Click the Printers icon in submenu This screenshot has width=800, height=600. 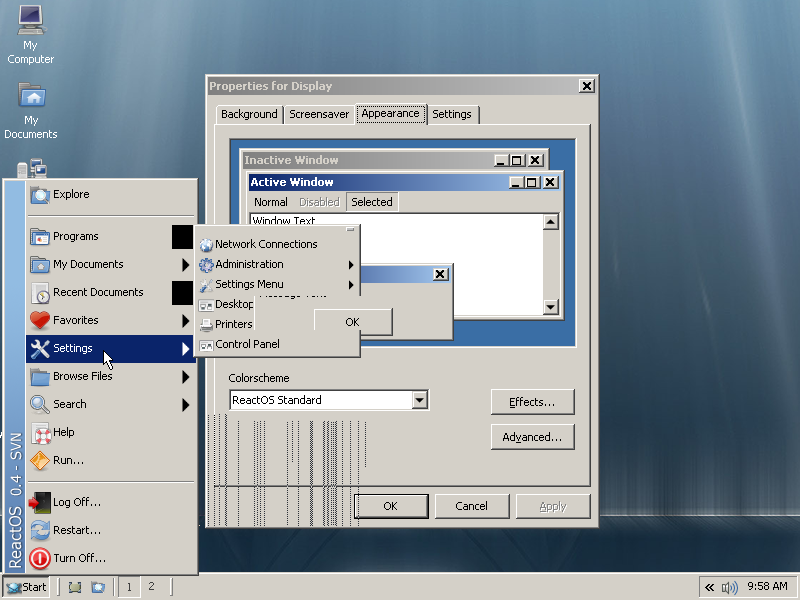[x=206, y=324]
